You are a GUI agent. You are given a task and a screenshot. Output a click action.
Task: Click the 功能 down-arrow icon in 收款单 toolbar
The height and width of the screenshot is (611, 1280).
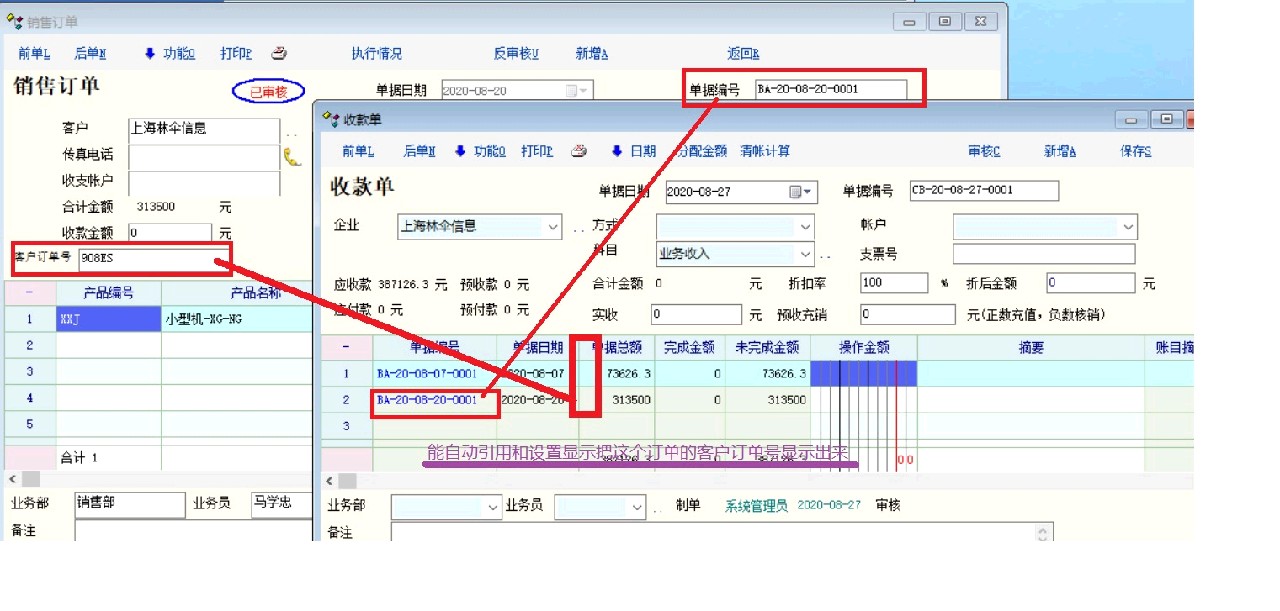pos(460,151)
